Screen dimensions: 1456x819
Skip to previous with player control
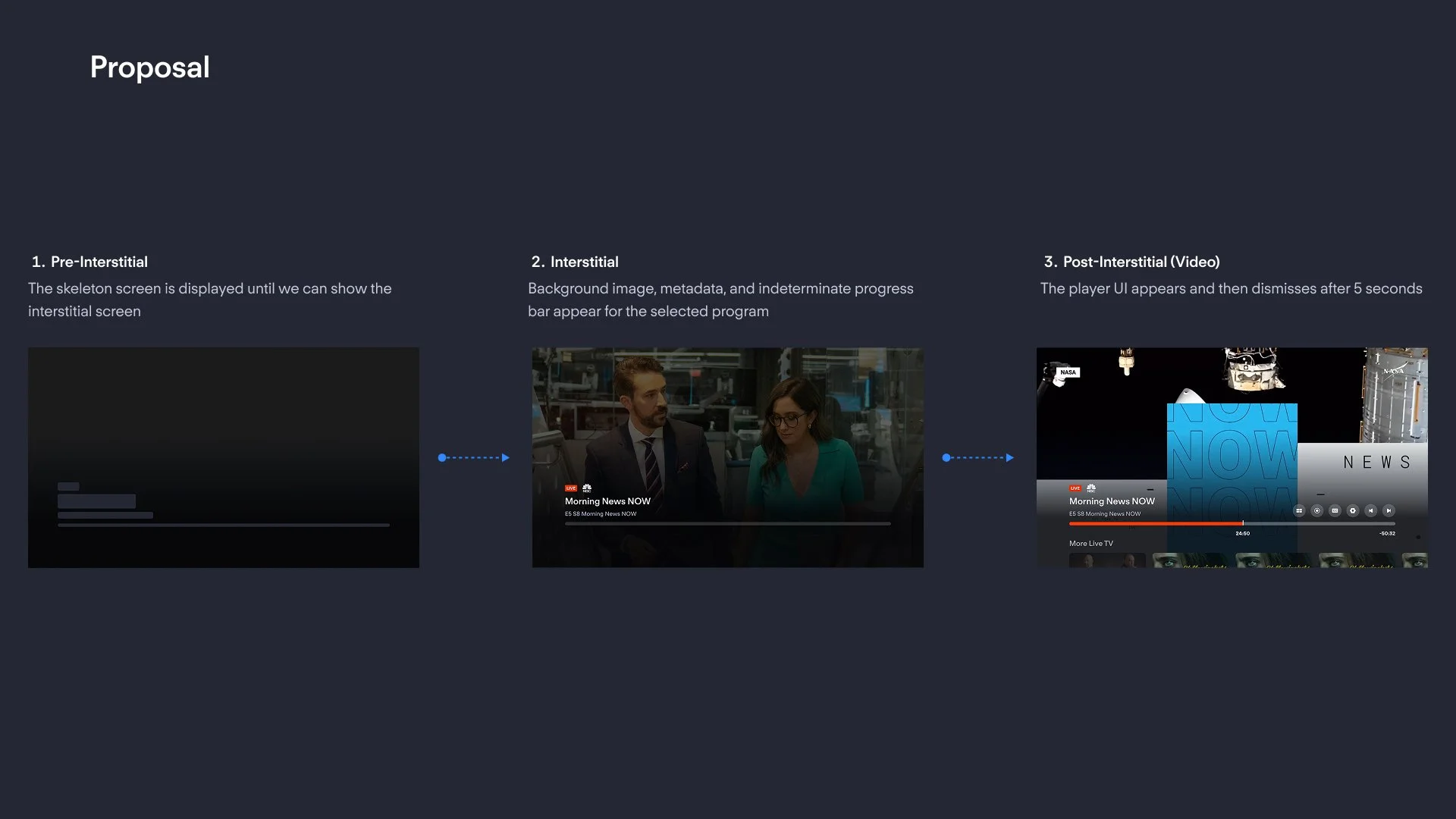[1370, 510]
